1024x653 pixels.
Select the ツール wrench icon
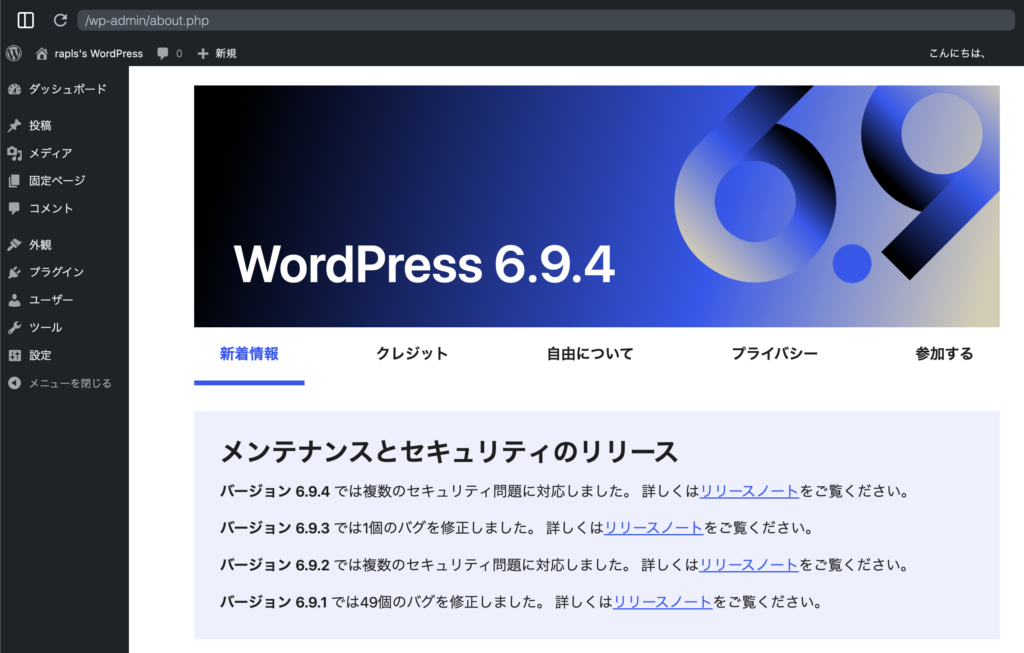pos(14,326)
